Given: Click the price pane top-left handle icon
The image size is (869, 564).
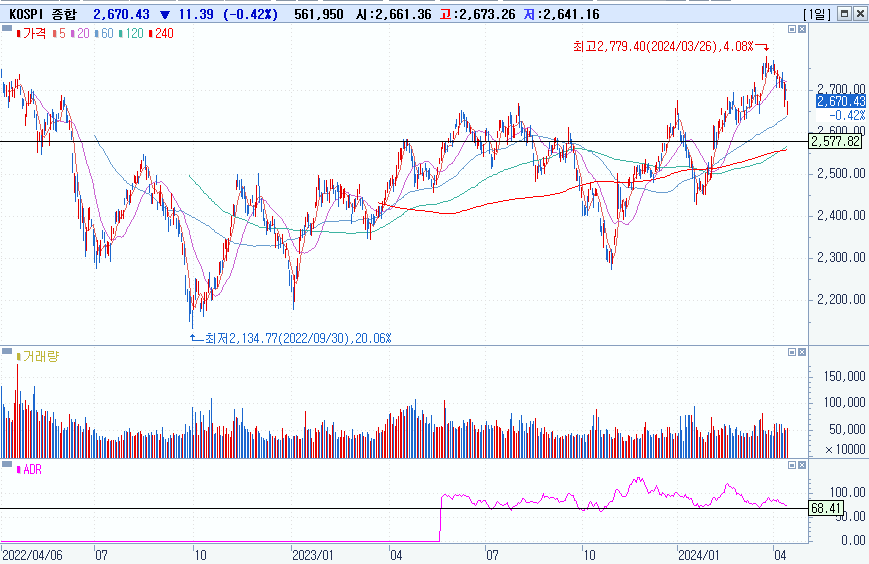Looking at the screenshot, I should click(7, 28).
